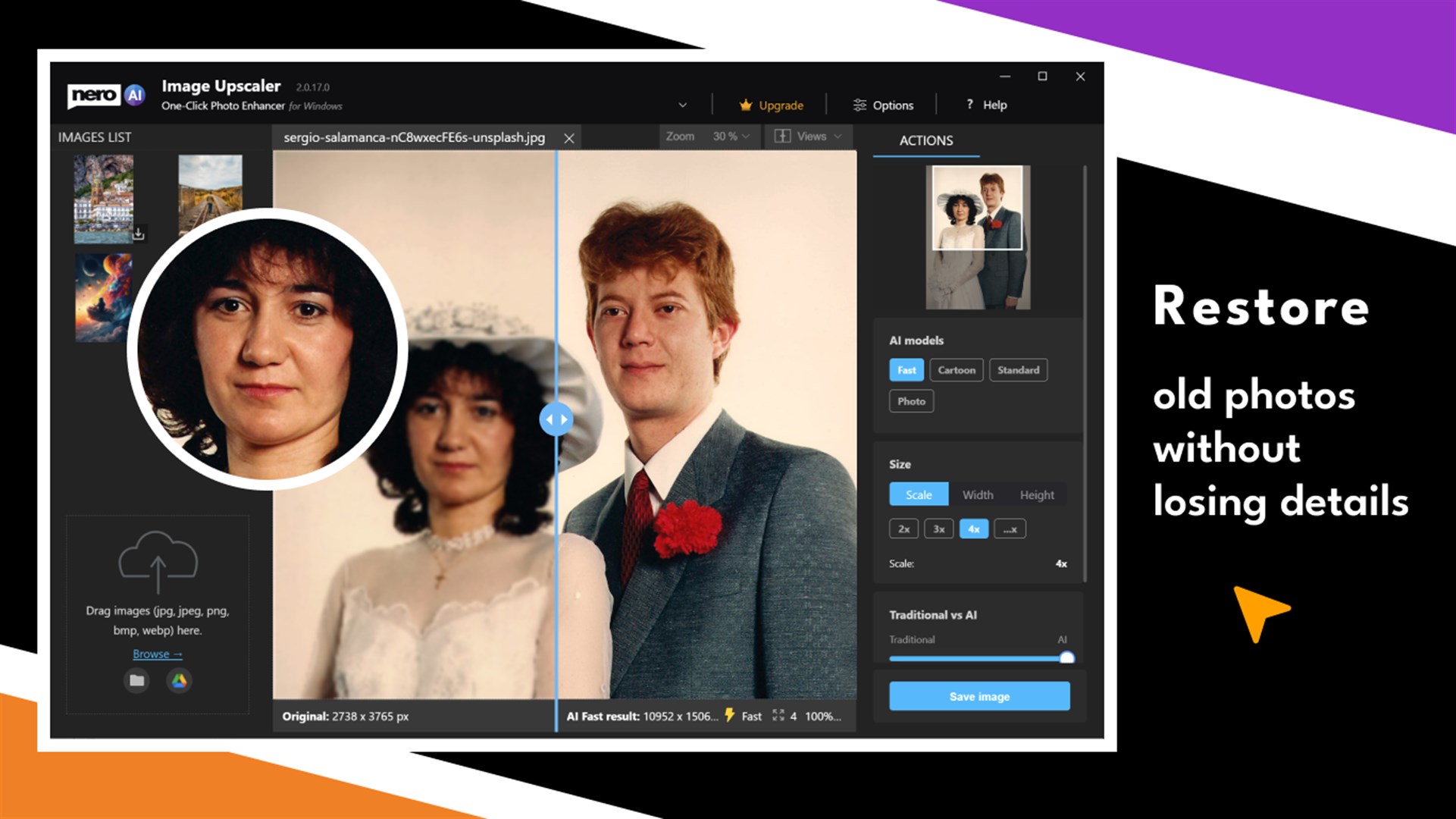
Task: Open local folder icon below Browse
Action: (136, 681)
